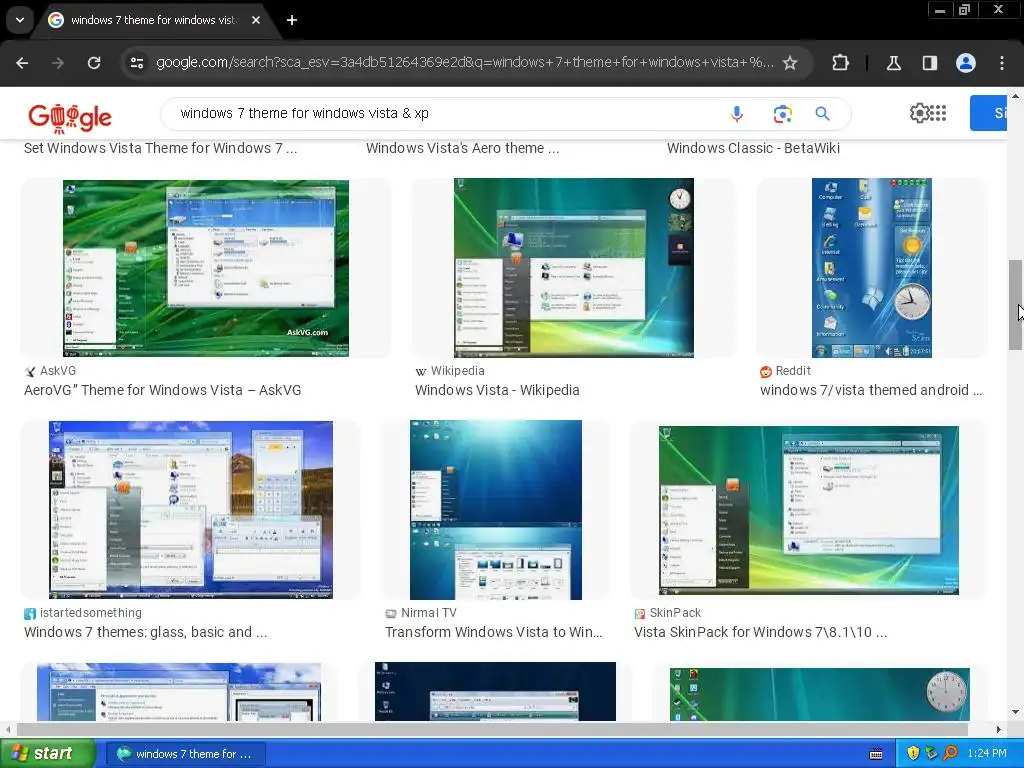Click the Wikipedia source label
The height and width of the screenshot is (768, 1024).
(457, 371)
